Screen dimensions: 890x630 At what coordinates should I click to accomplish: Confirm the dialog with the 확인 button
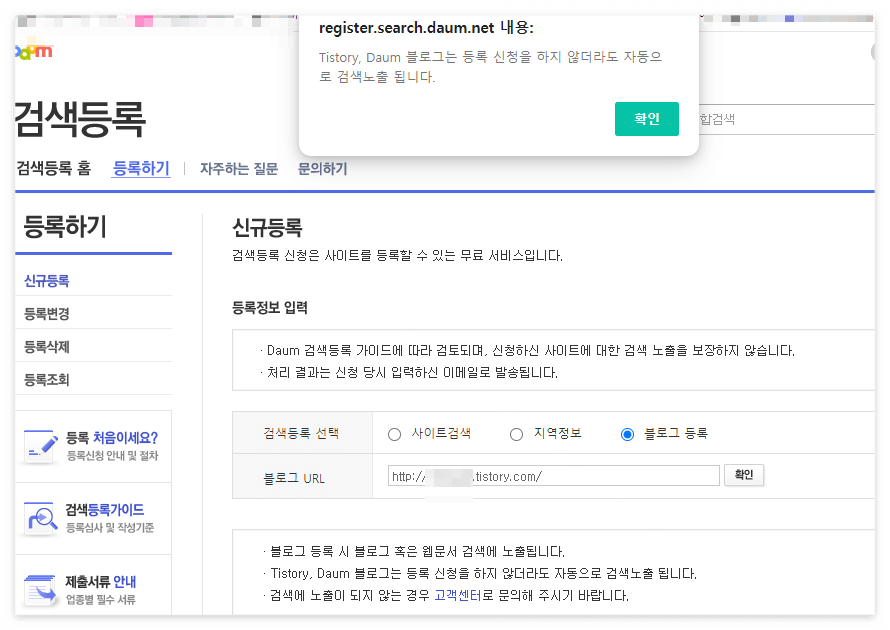point(646,118)
